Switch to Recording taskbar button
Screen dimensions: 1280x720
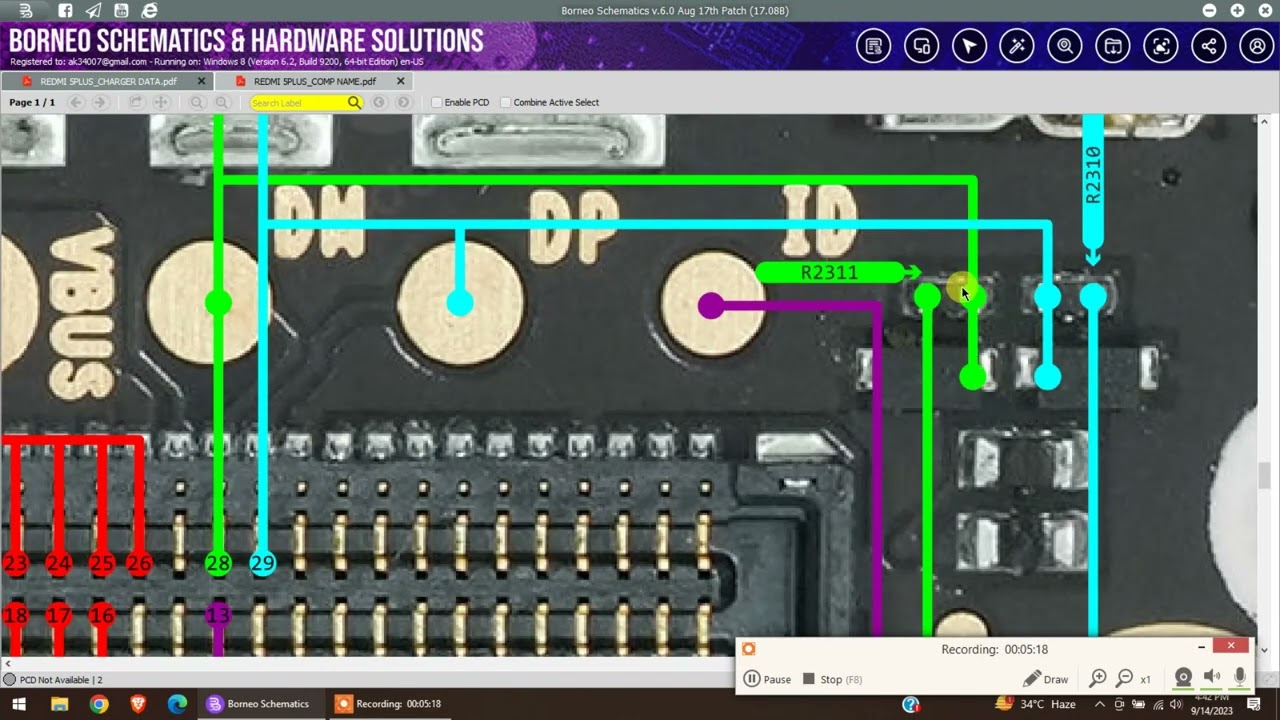point(388,704)
